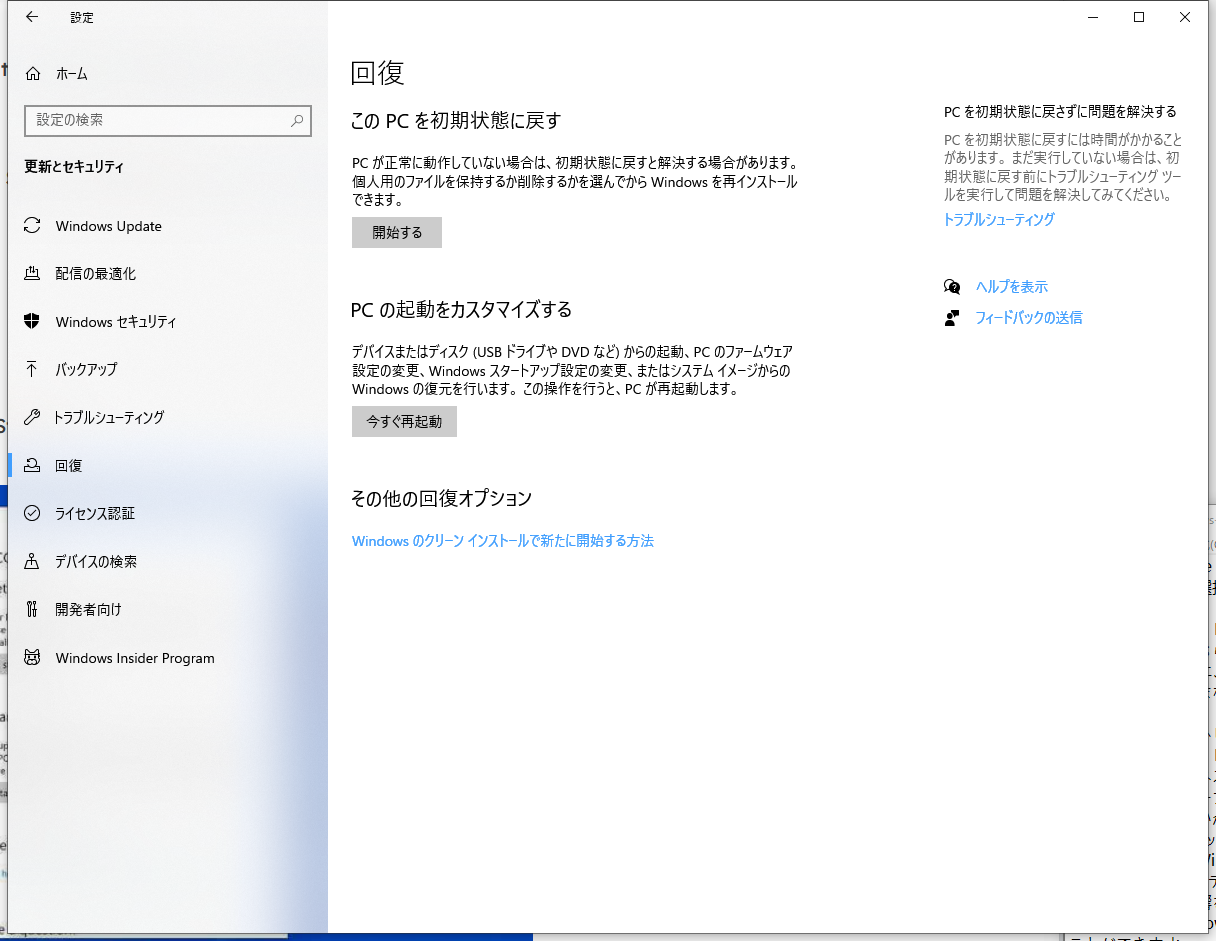Screen dimensions: 1216x941
Task: Click the back arrow to return
Action: (32, 17)
